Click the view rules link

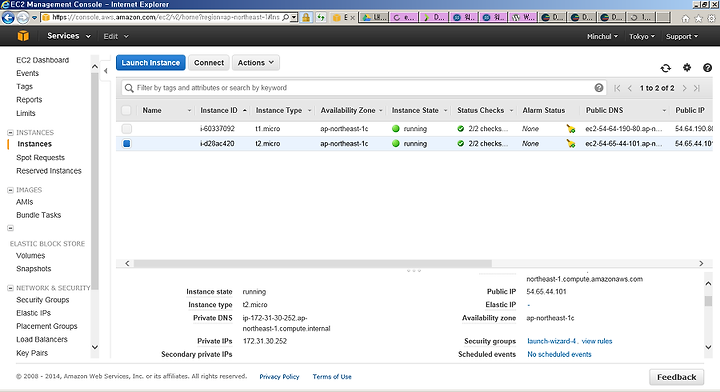[597, 341]
